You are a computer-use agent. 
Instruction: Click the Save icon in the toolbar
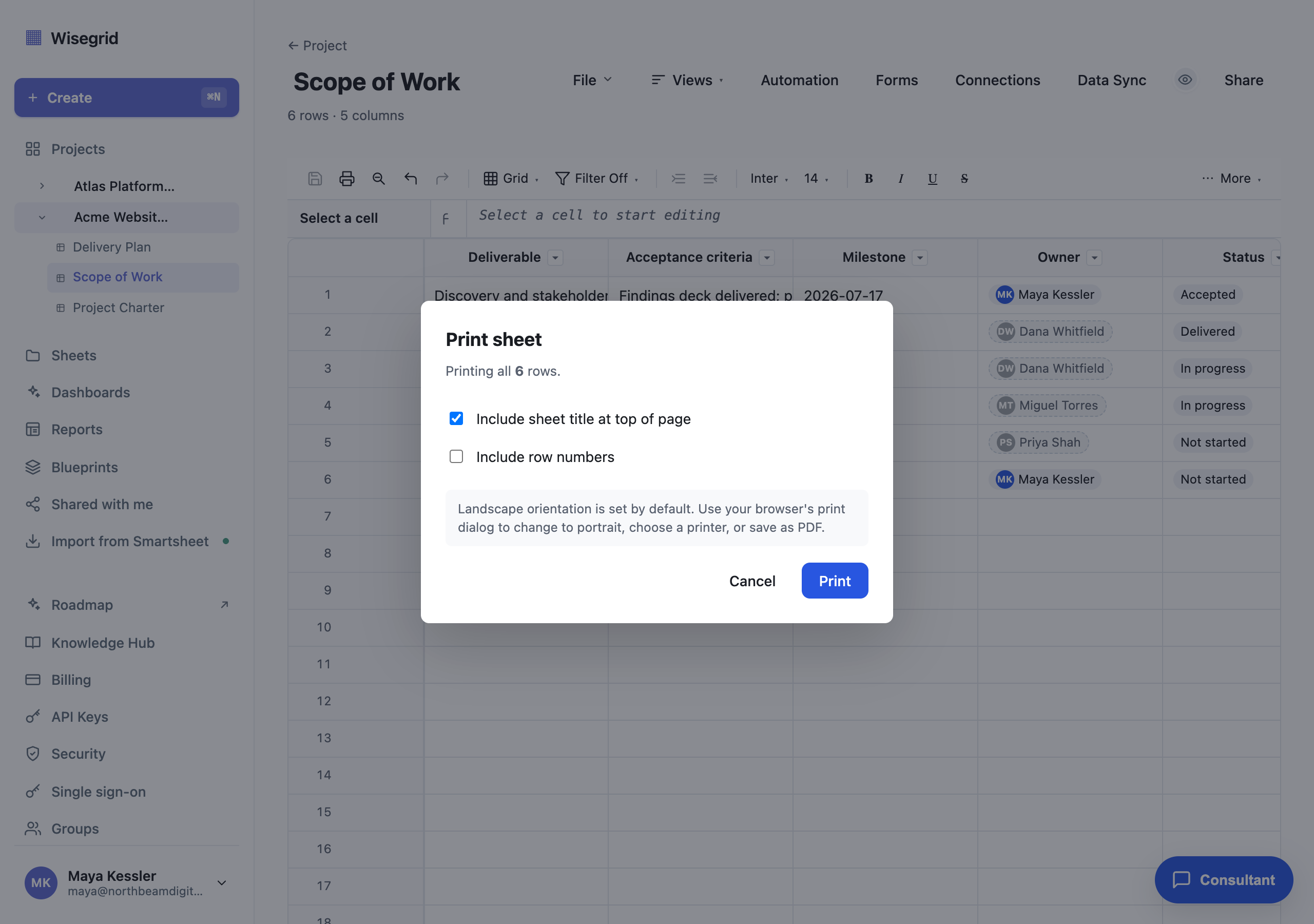coord(315,179)
